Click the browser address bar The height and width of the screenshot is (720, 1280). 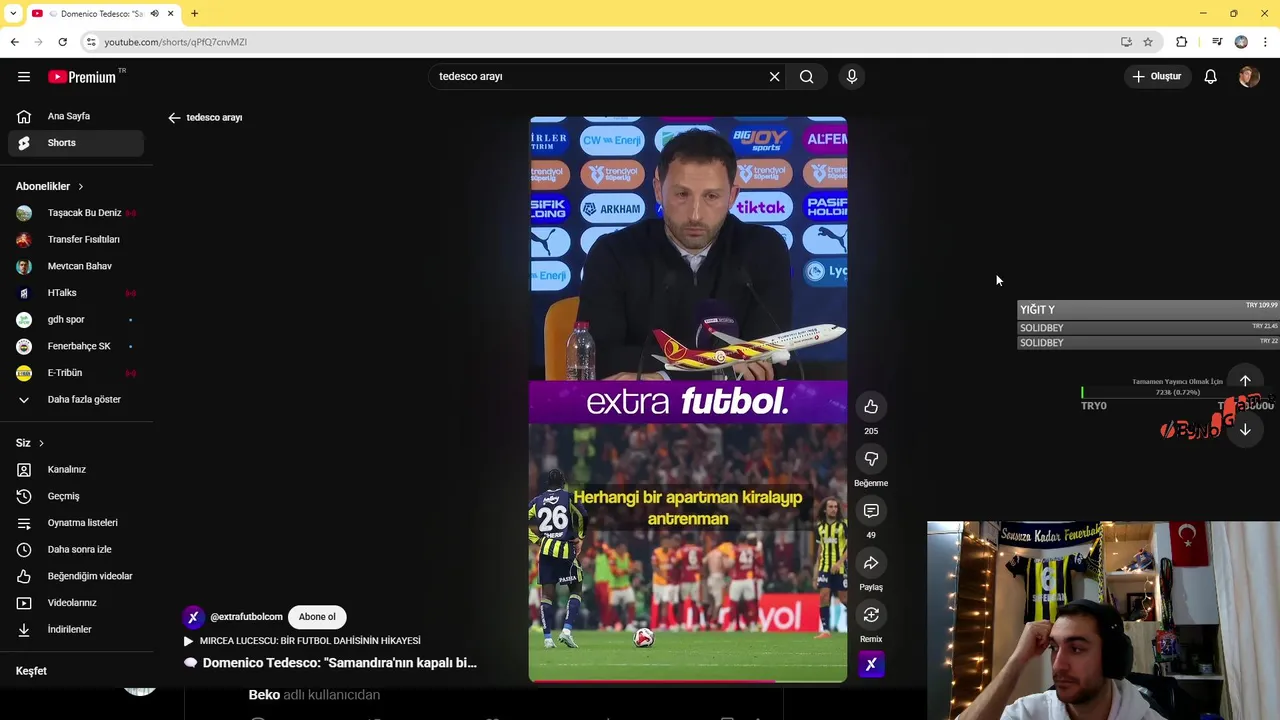click(600, 42)
